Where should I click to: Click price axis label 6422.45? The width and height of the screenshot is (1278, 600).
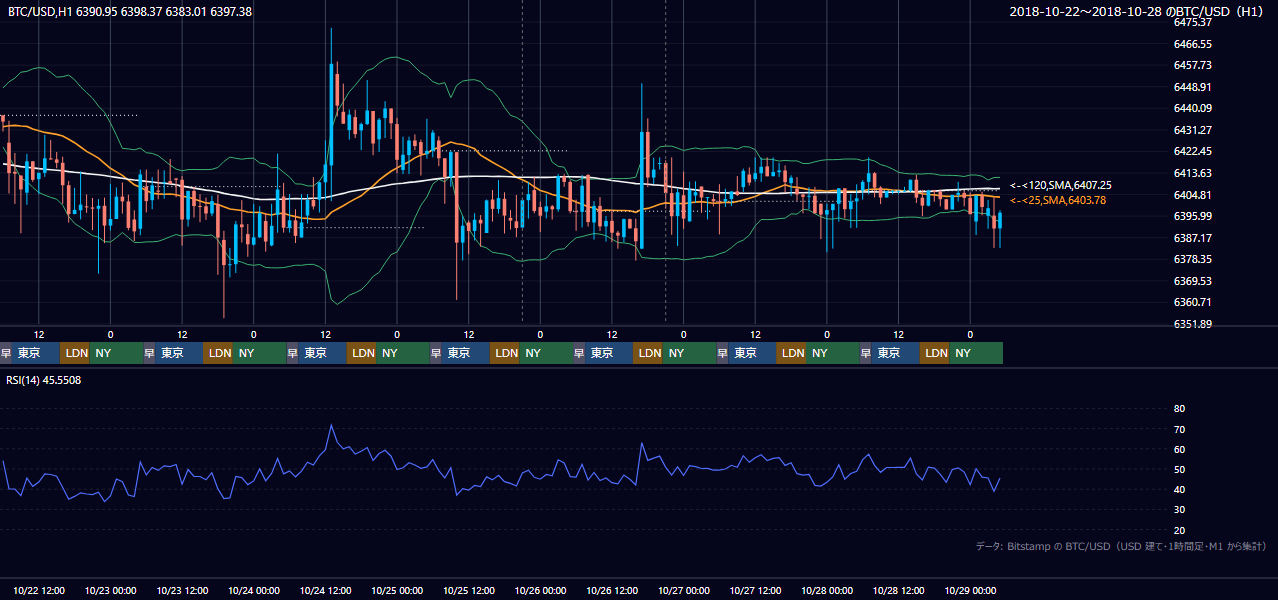tap(1193, 152)
